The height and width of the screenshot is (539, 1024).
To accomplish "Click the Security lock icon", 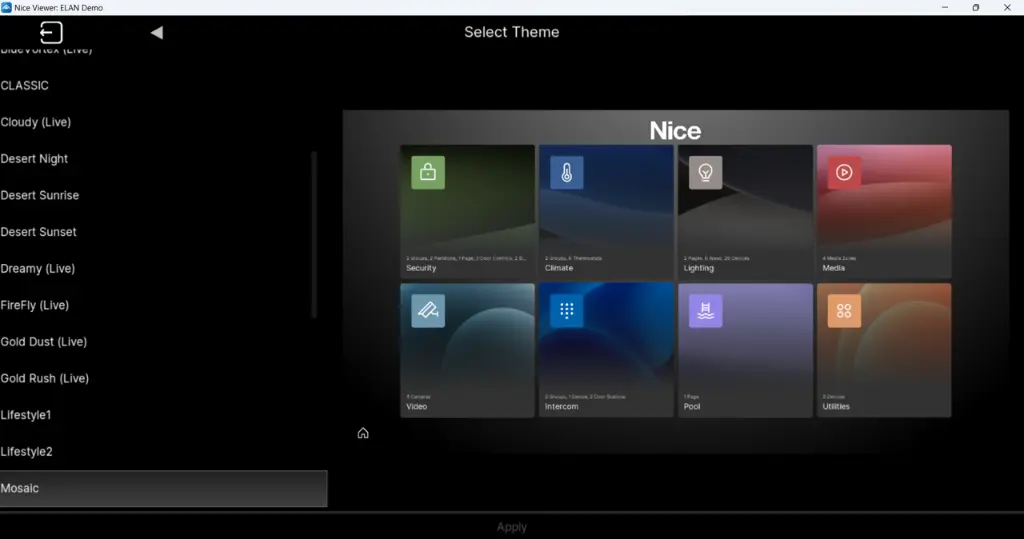I will (428, 172).
